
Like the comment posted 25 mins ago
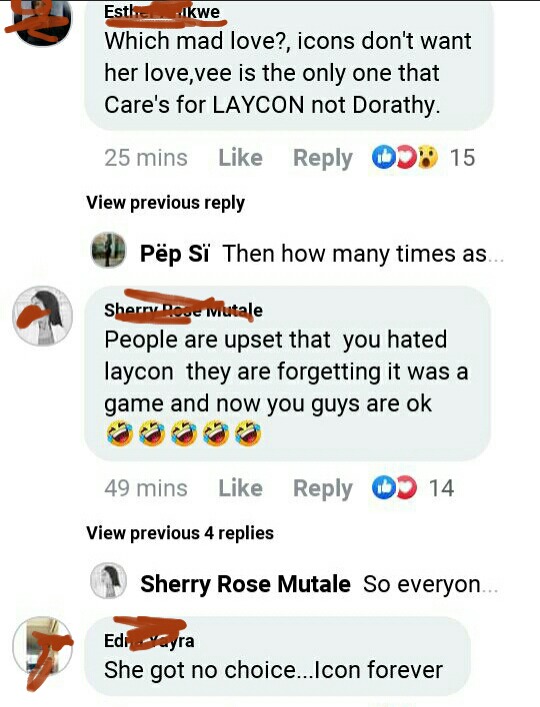tap(240, 158)
